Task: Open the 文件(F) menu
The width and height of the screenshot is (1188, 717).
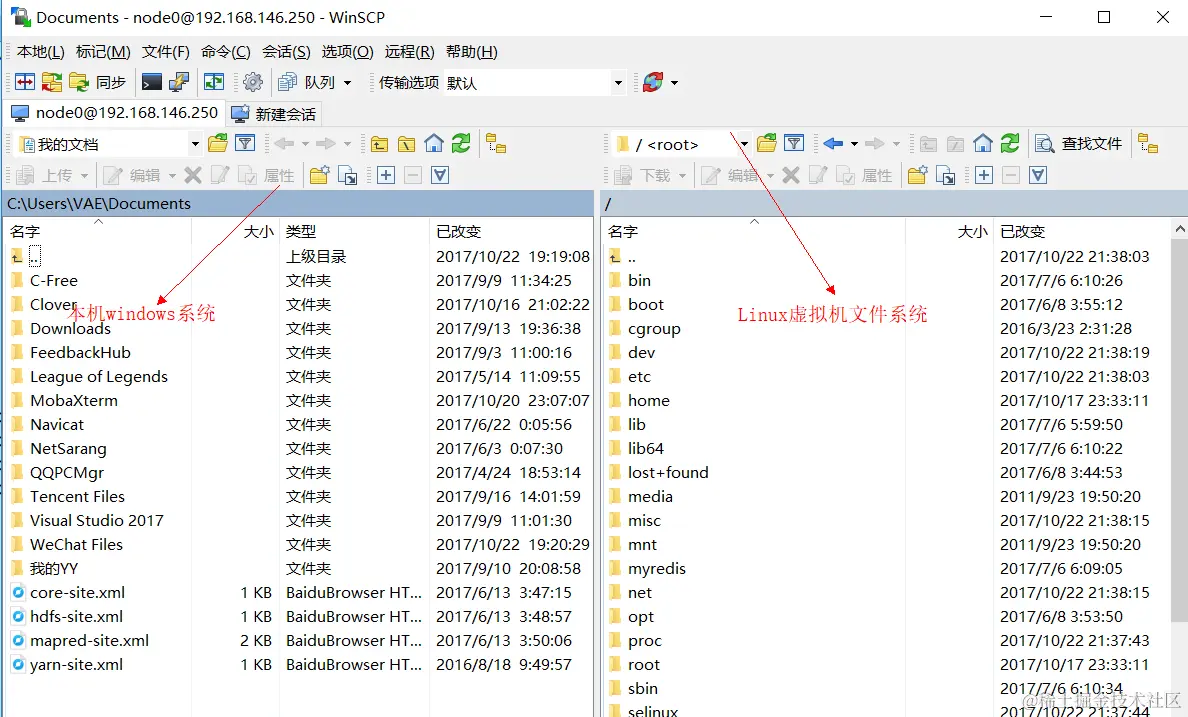Action: click(x=166, y=52)
